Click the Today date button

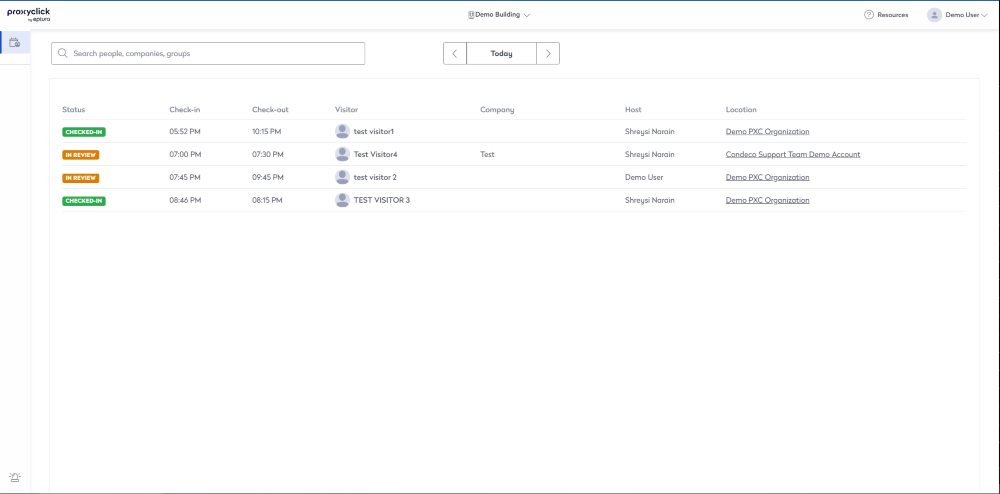(501, 54)
